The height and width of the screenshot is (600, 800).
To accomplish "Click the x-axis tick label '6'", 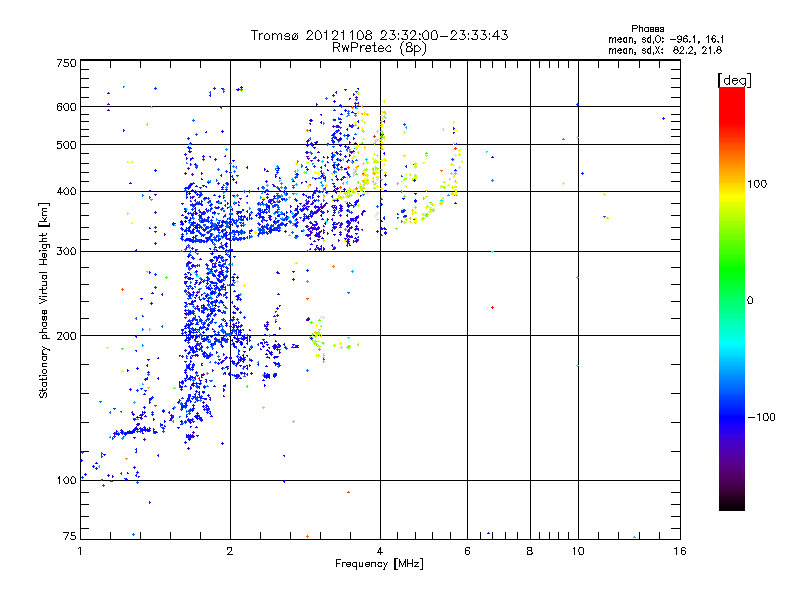I will click(467, 551).
